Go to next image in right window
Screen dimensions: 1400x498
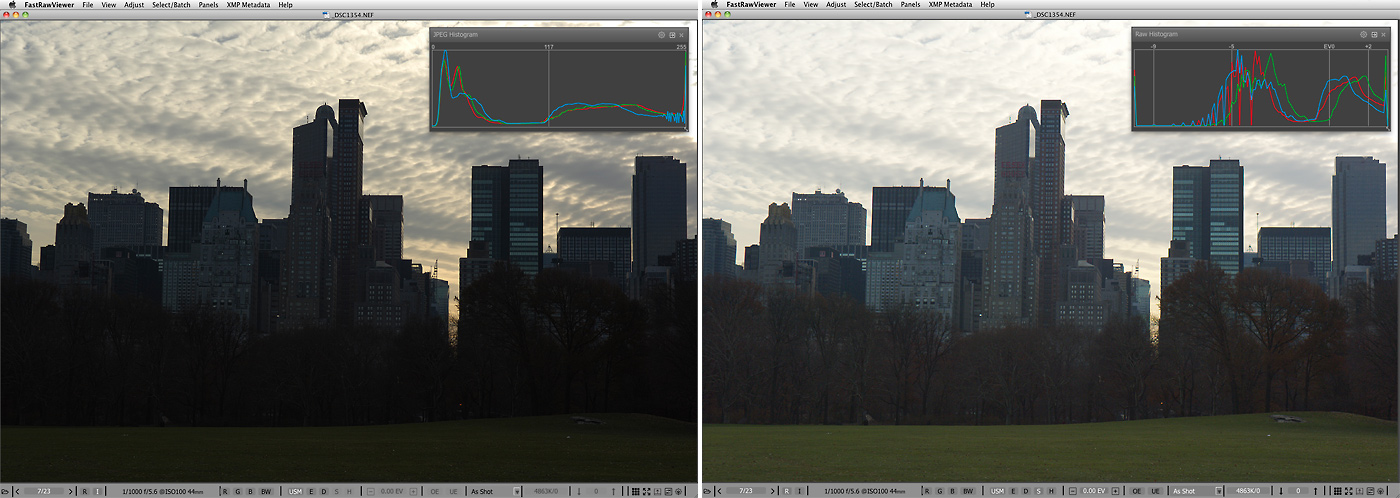pos(773,491)
